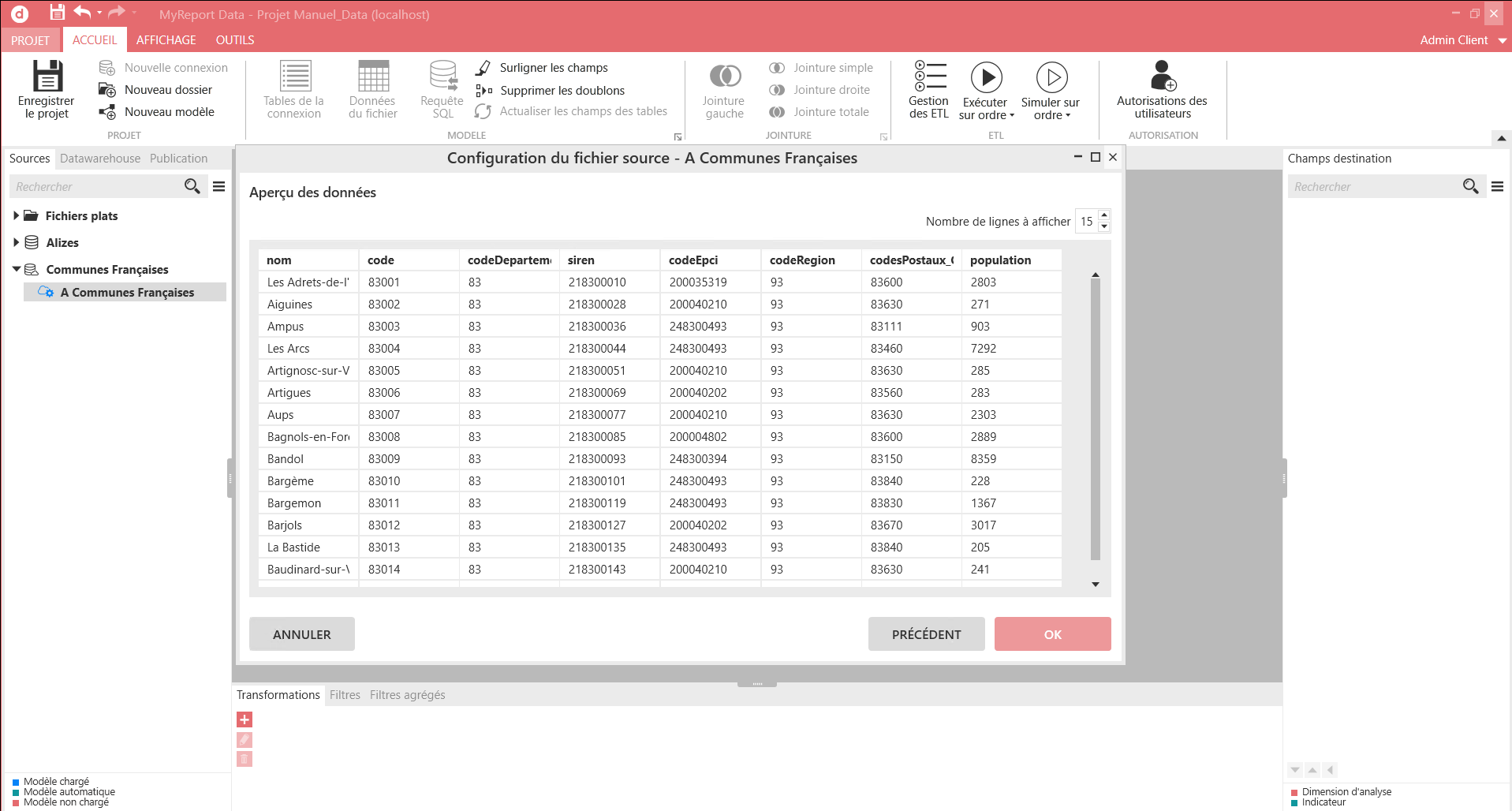Expand the Fichiers plats tree node

(x=16, y=215)
